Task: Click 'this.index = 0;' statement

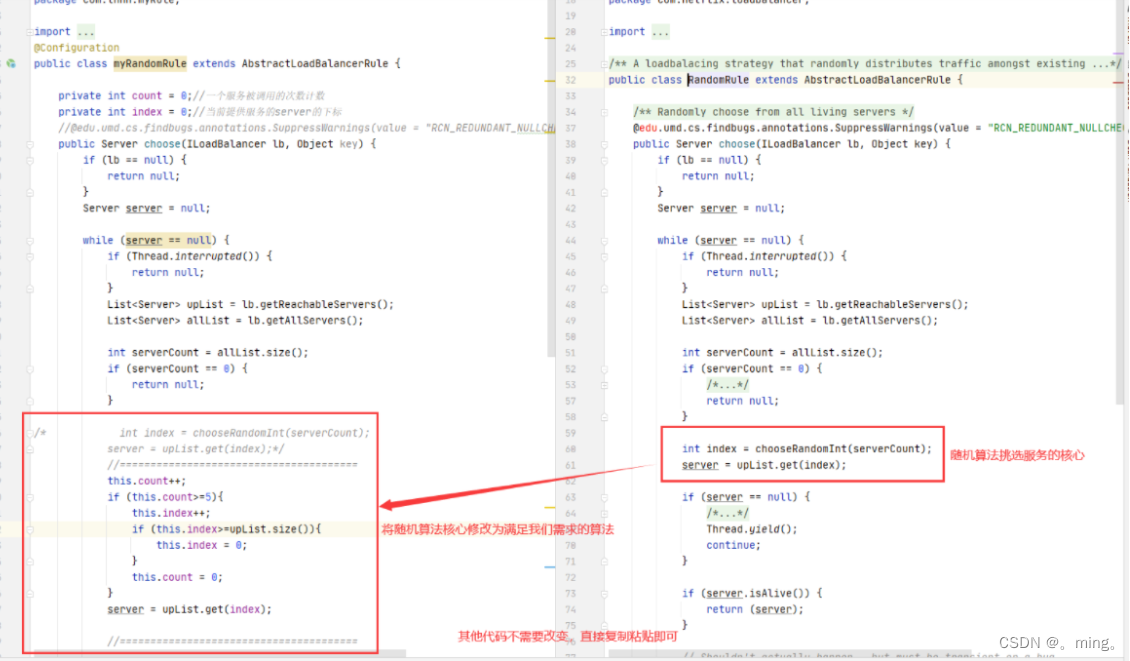Action: tap(201, 545)
